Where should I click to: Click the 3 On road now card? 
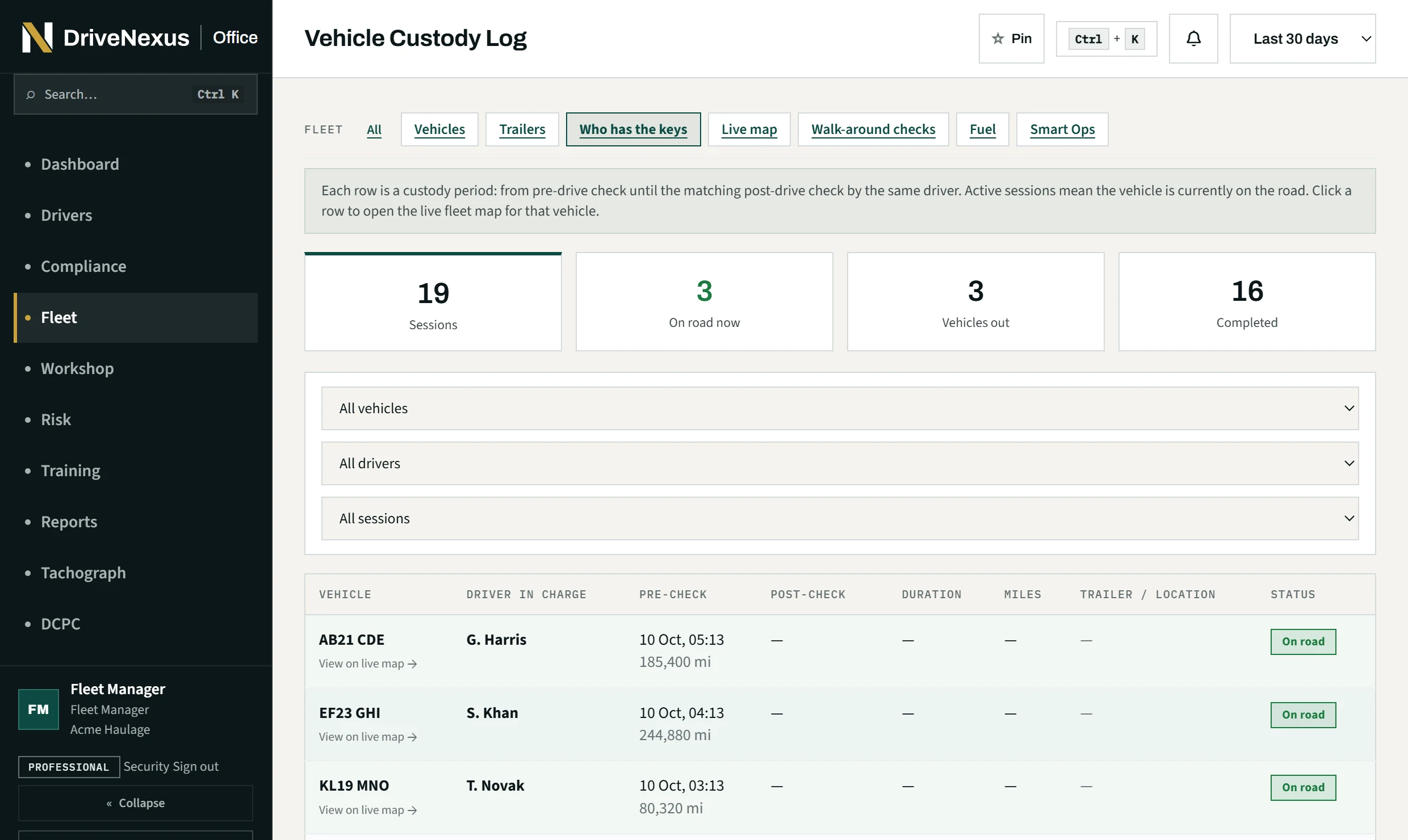pos(704,302)
